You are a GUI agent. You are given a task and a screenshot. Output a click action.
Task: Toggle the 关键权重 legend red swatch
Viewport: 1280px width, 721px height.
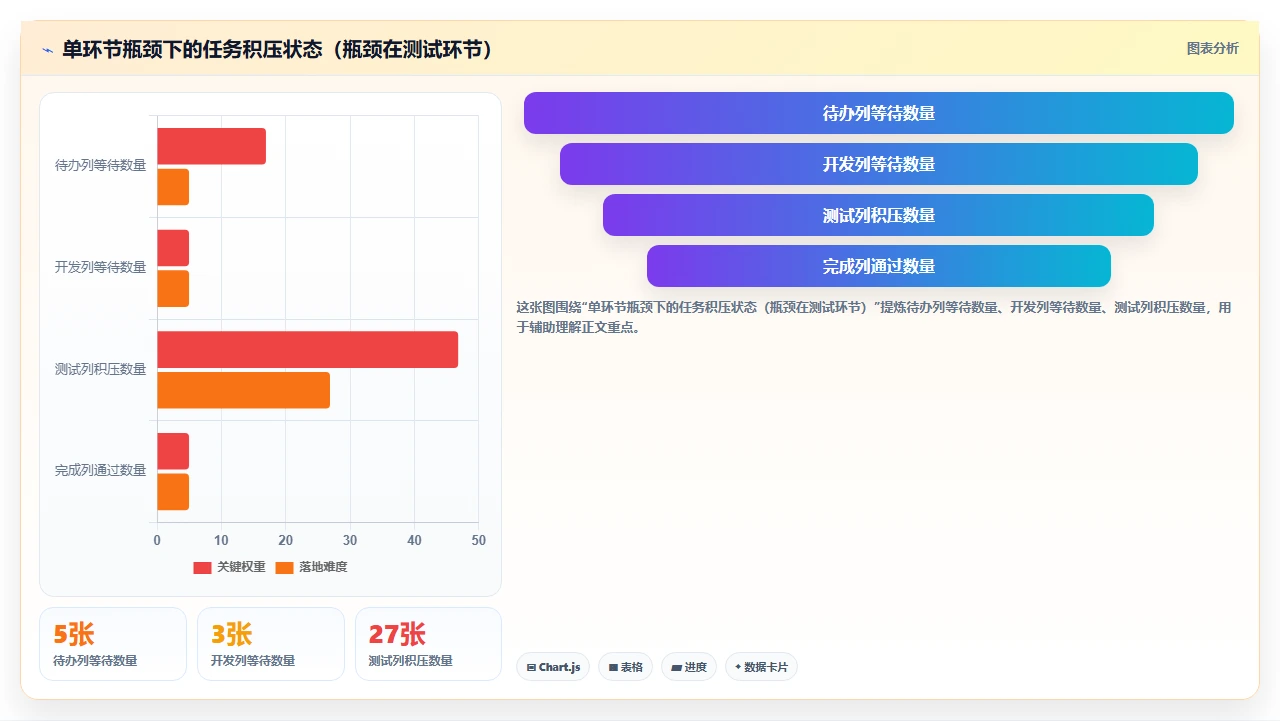click(202, 568)
